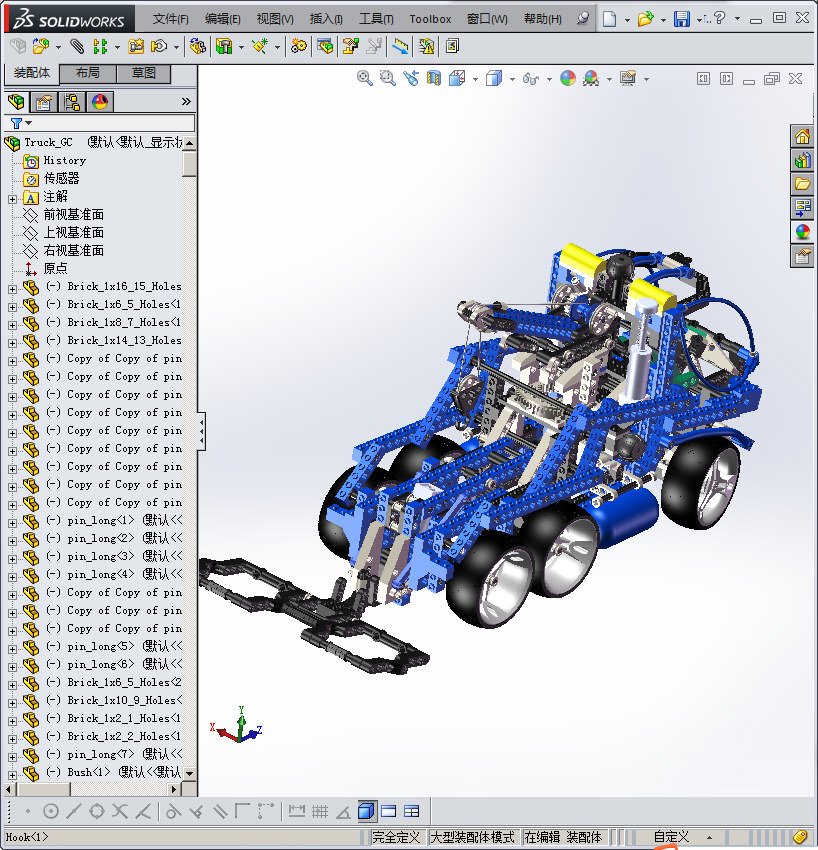Open SolidWorks Resources home icon in task pane

802,136
